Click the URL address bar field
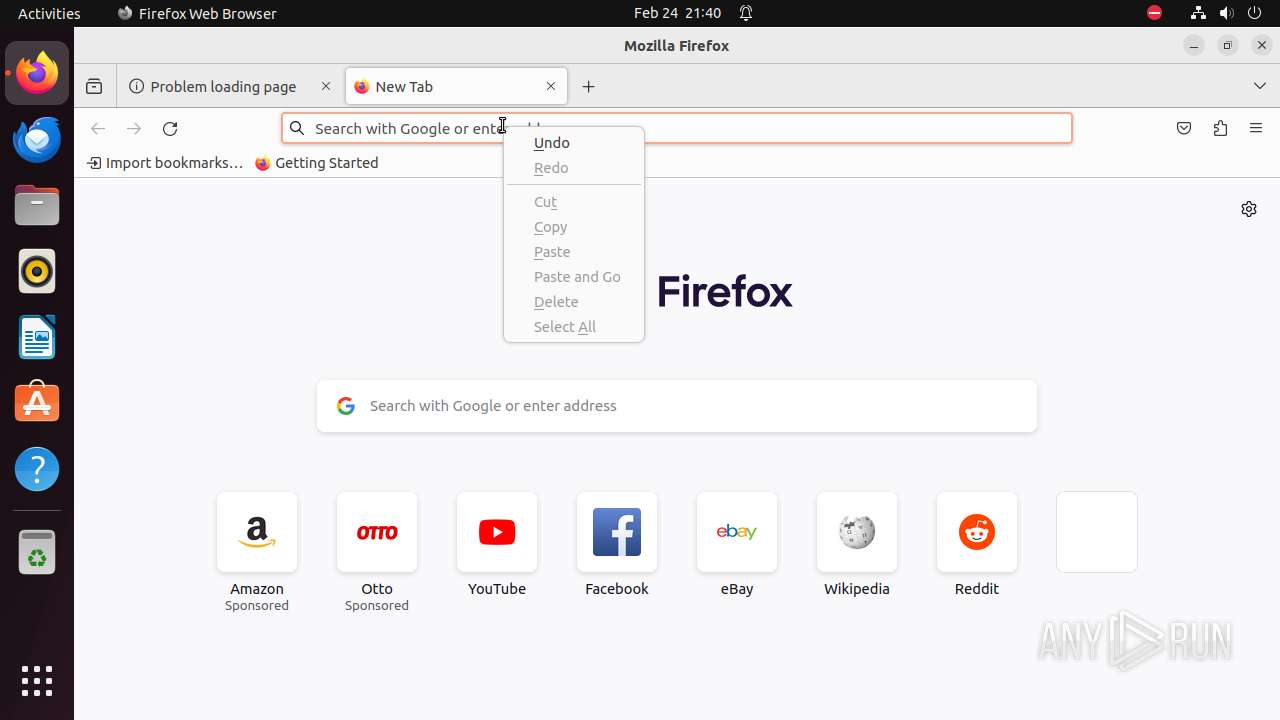 [677, 128]
